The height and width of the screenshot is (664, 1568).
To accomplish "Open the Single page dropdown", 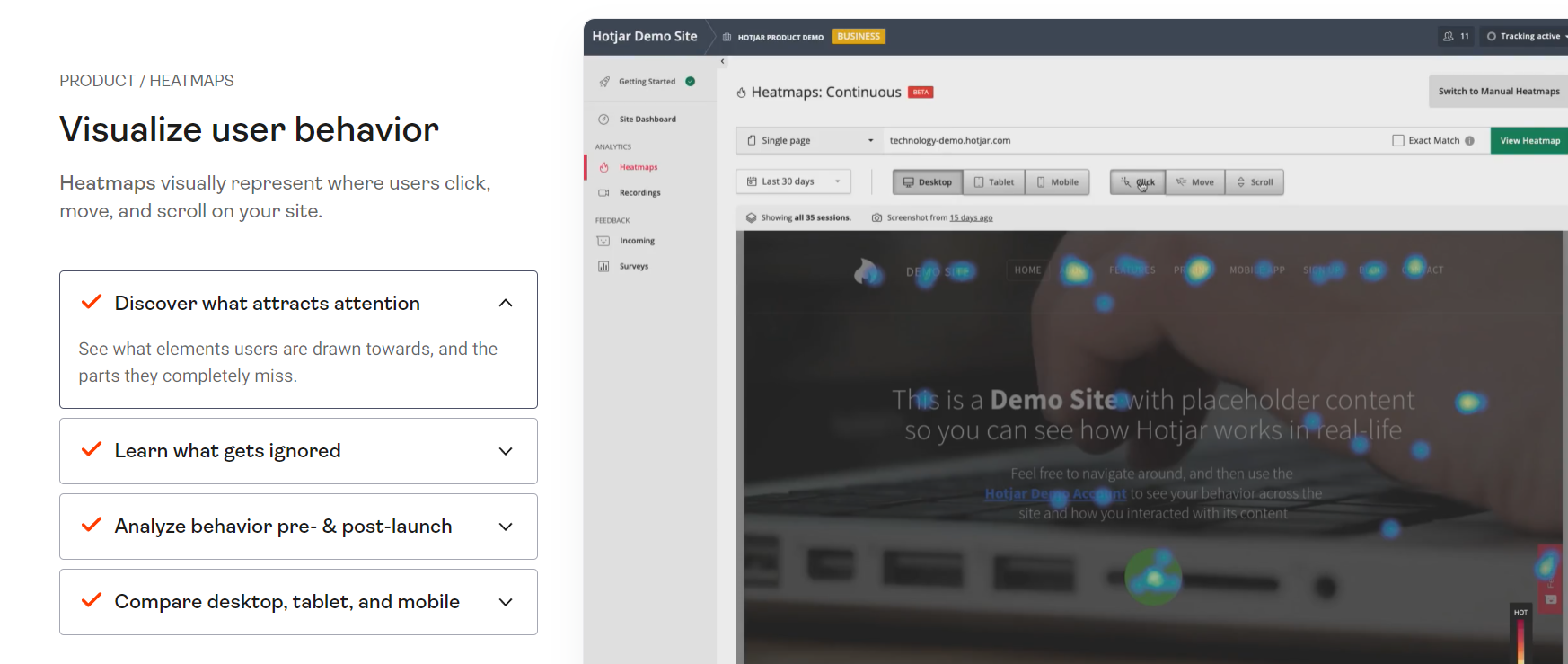I will [809, 140].
